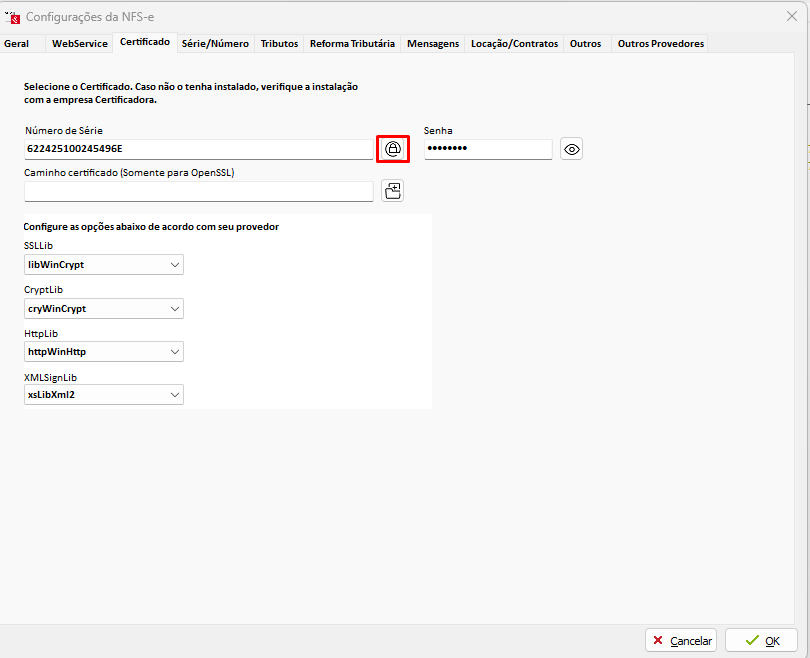Click the Caminho certificado path field
The height and width of the screenshot is (658, 810).
[199, 192]
